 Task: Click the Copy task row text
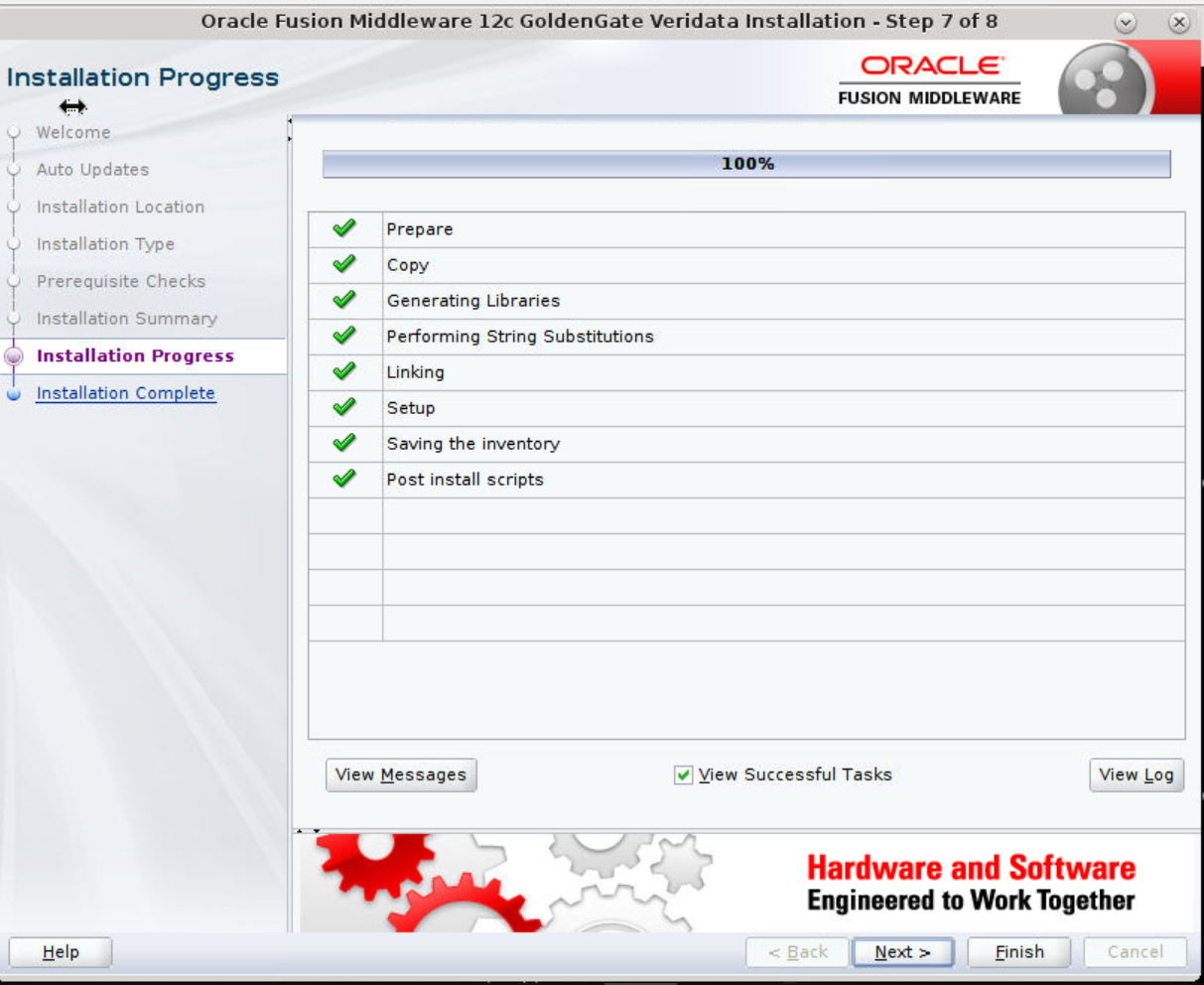(x=408, y=265)
